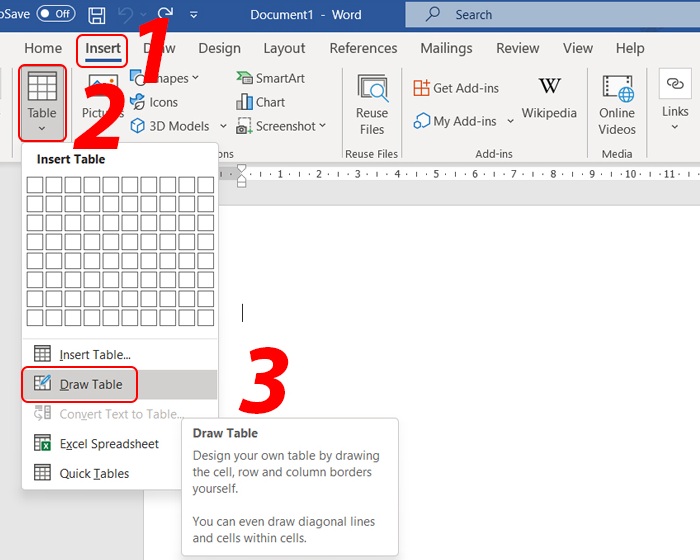This screenshot has height=560, width=700.
Task: Expand the My Add-ins dropdown arrow
Action: 510,121
